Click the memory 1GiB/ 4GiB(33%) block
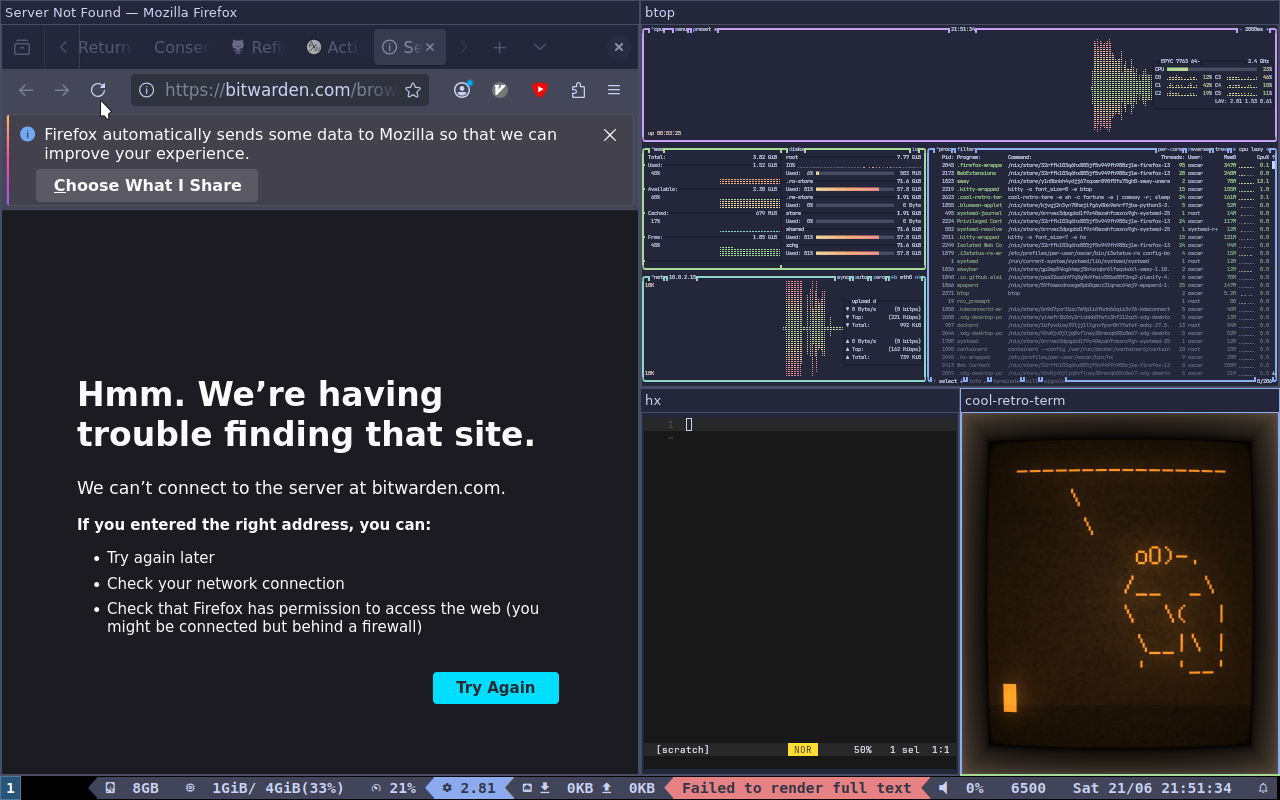 click(x=265, y=788)
